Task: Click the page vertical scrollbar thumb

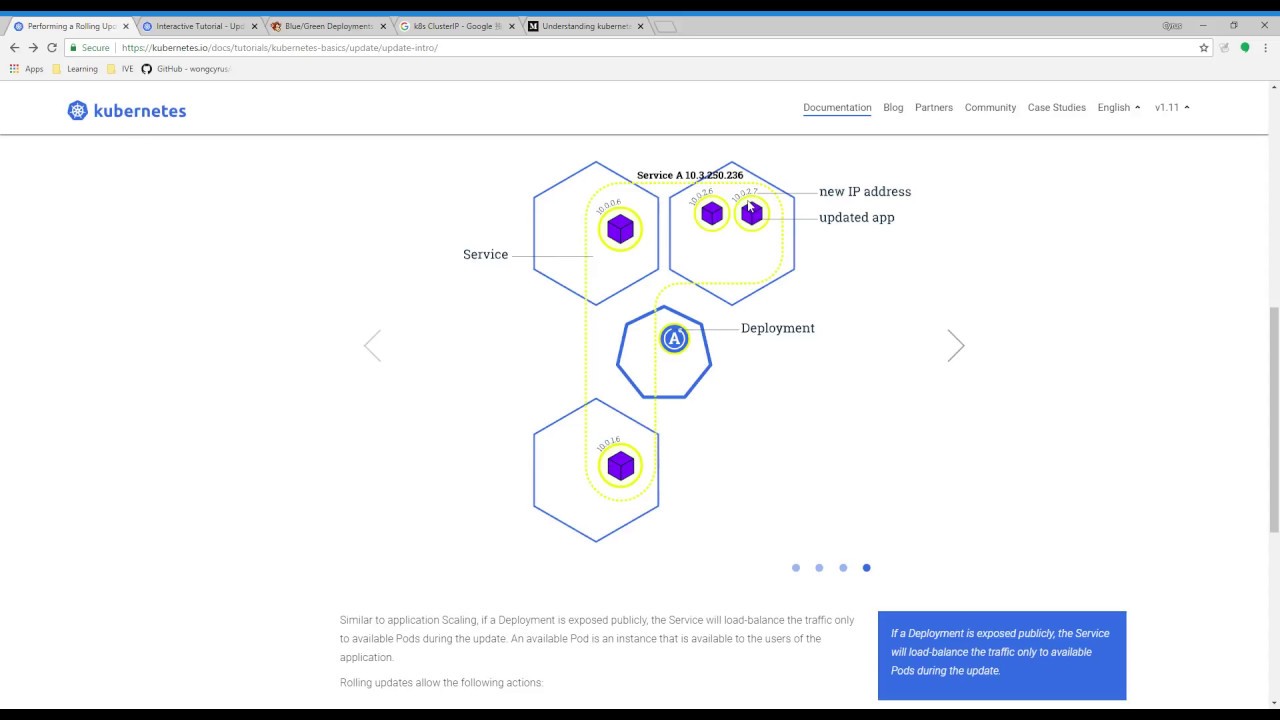Action: tap(1273, 420)
